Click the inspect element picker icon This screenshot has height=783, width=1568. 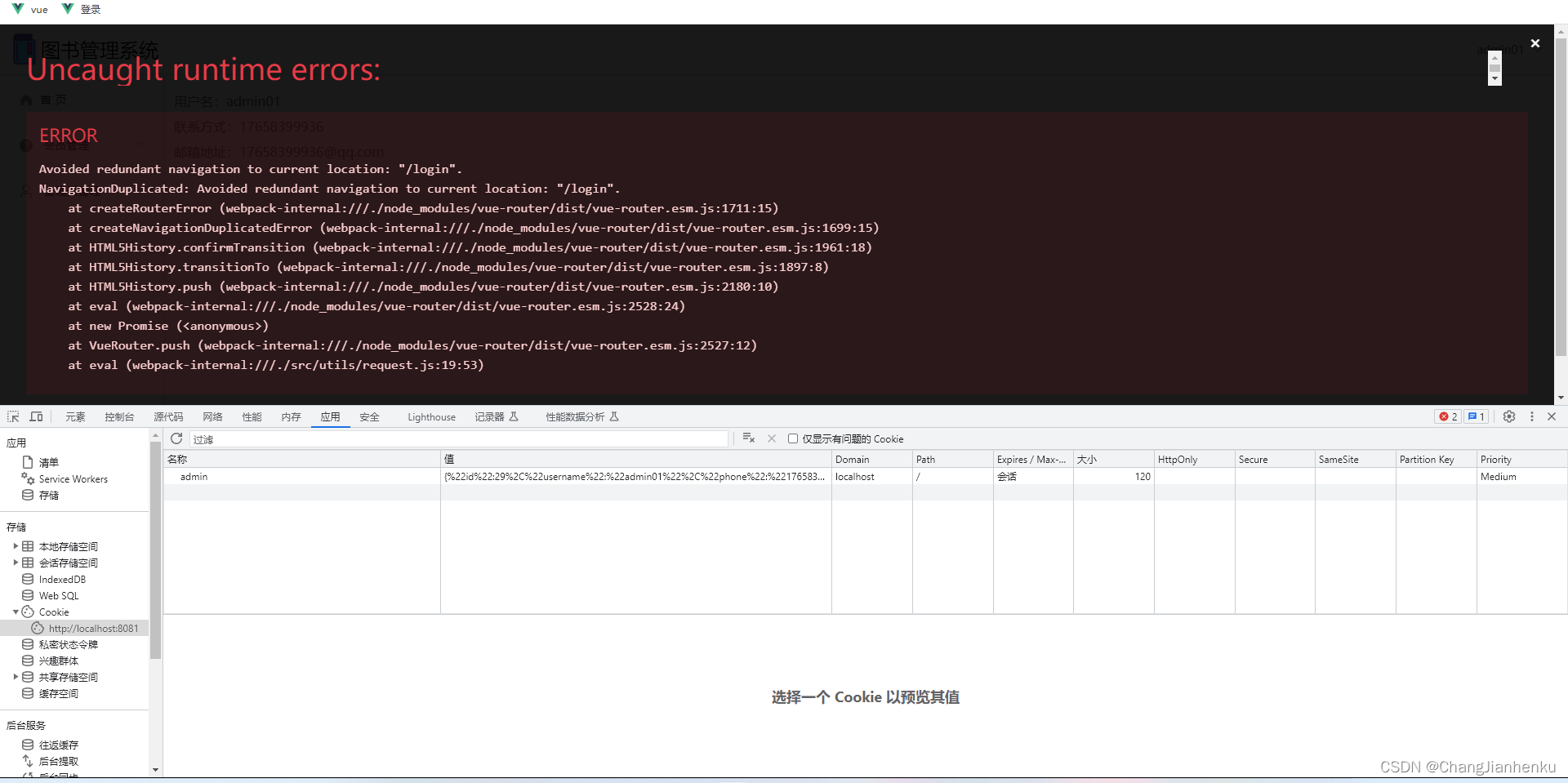coord(13,416)
